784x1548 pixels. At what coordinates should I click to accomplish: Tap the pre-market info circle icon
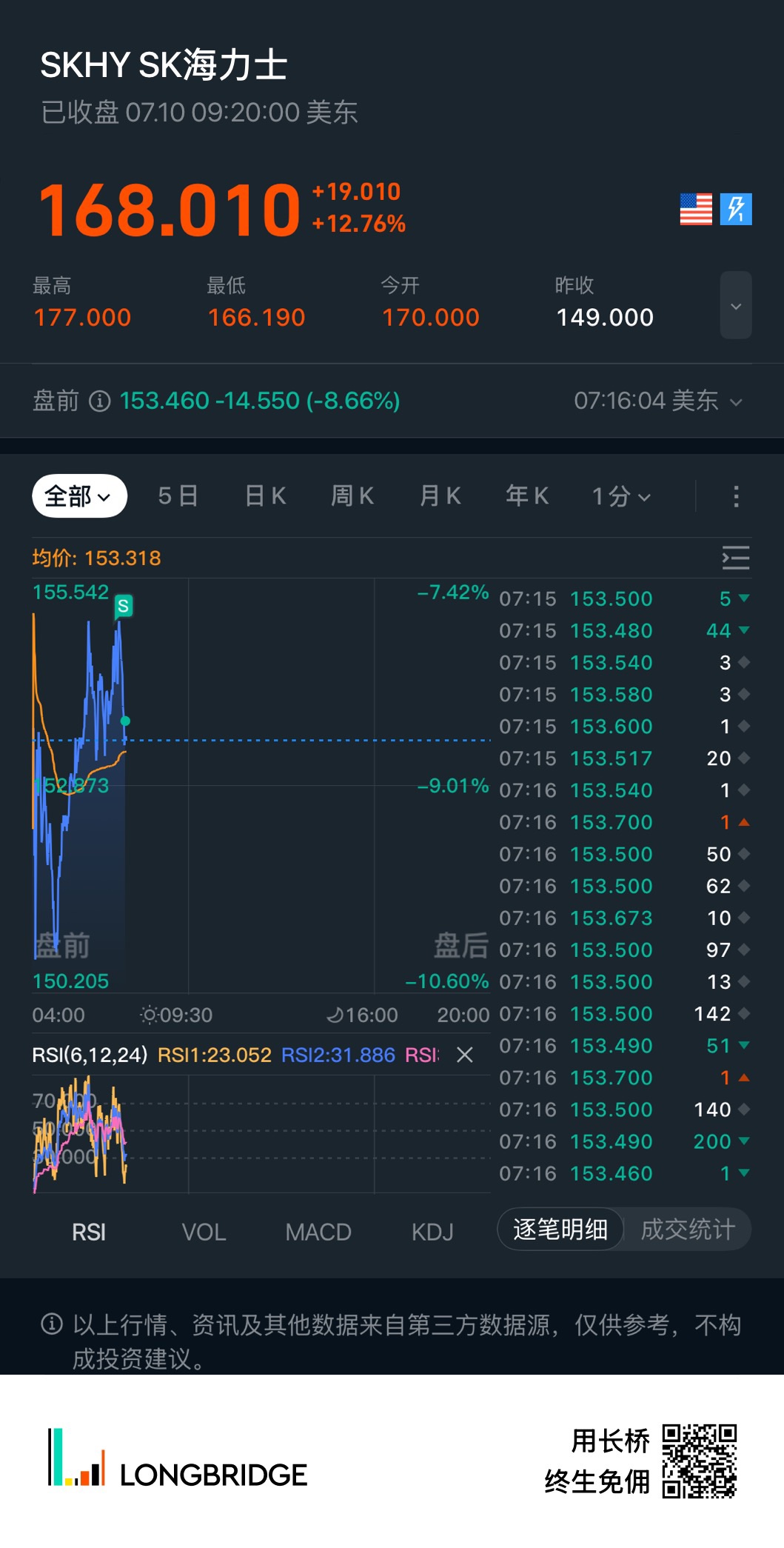[x=100, y=401]
